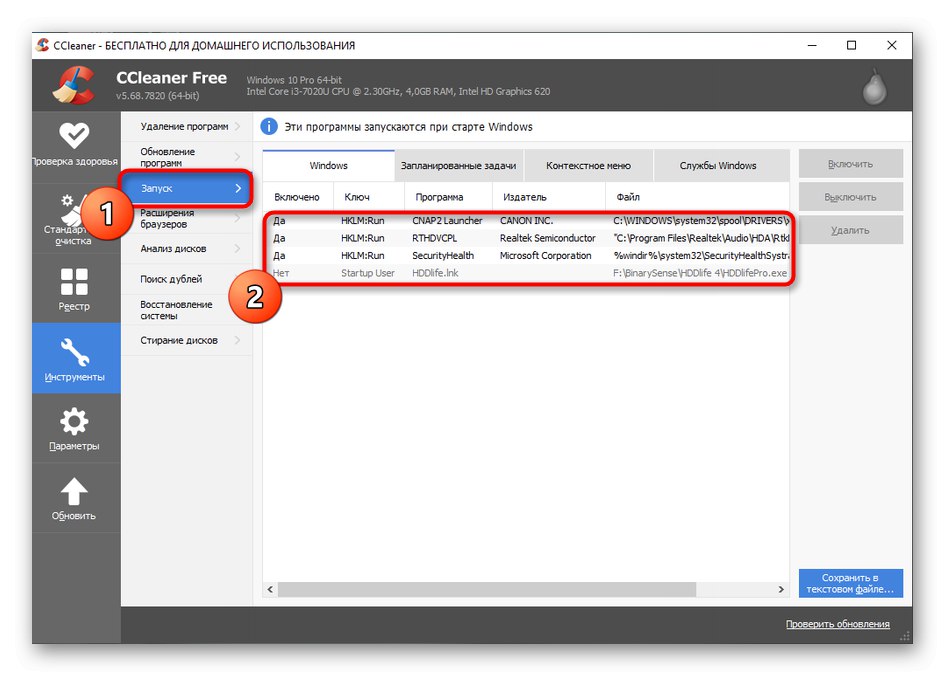The width and height of the screenshot is (945, 676).
Task: Click the Выключить button
Action: pos(850,197)
